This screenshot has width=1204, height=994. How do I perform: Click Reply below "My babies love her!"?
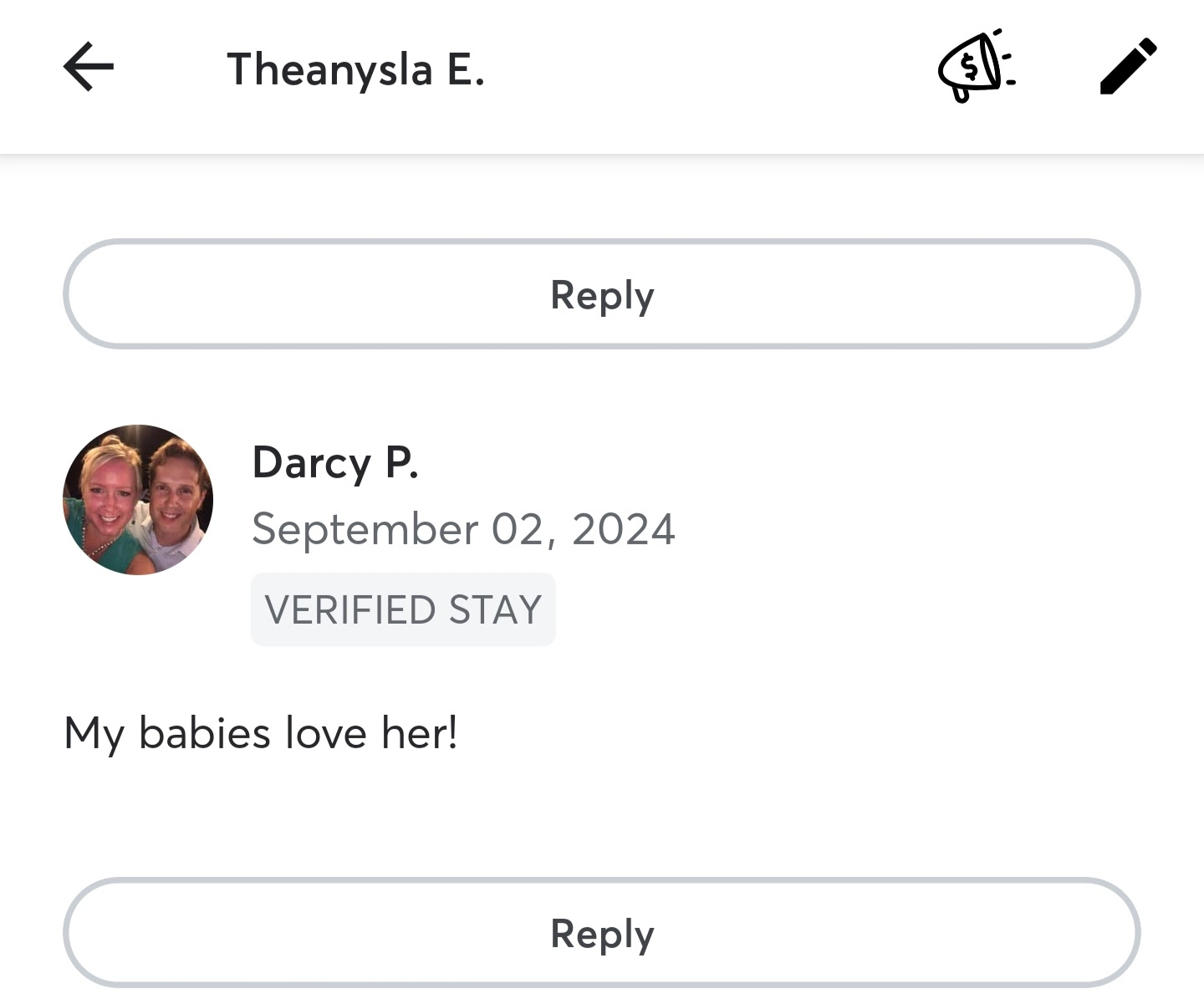[602, 933]
